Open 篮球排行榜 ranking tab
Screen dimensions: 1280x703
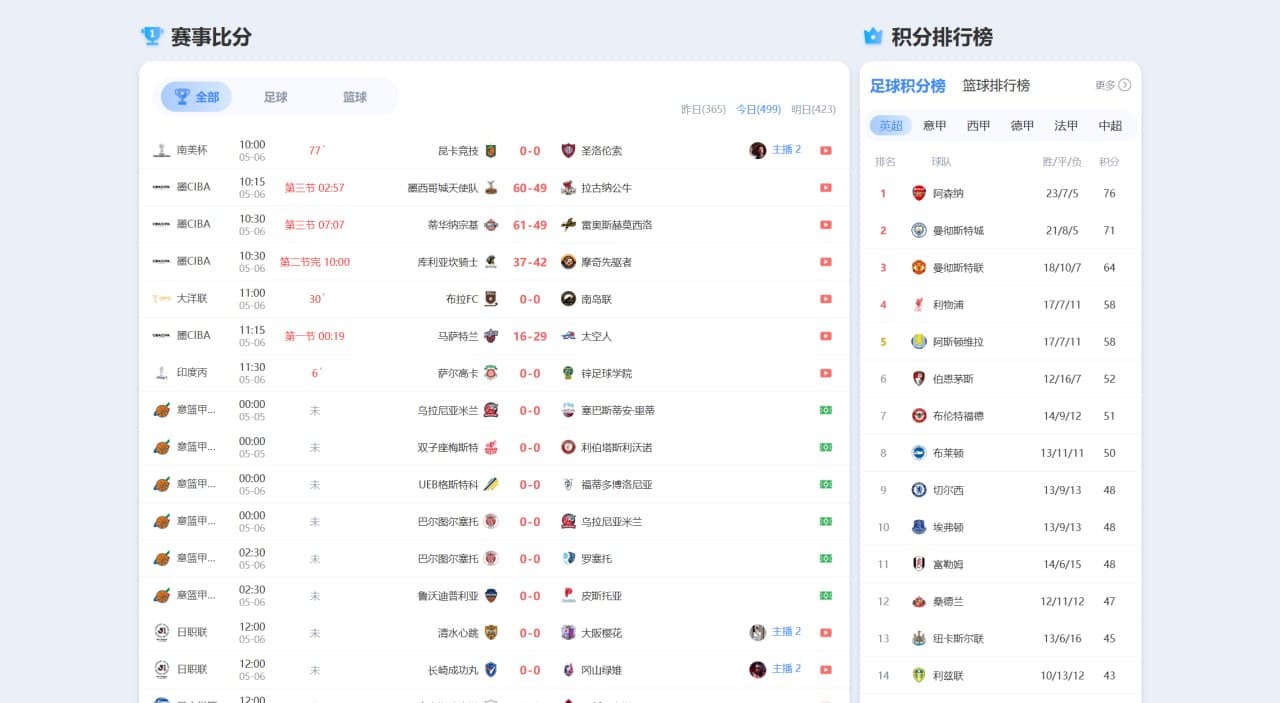pos(996,86)
